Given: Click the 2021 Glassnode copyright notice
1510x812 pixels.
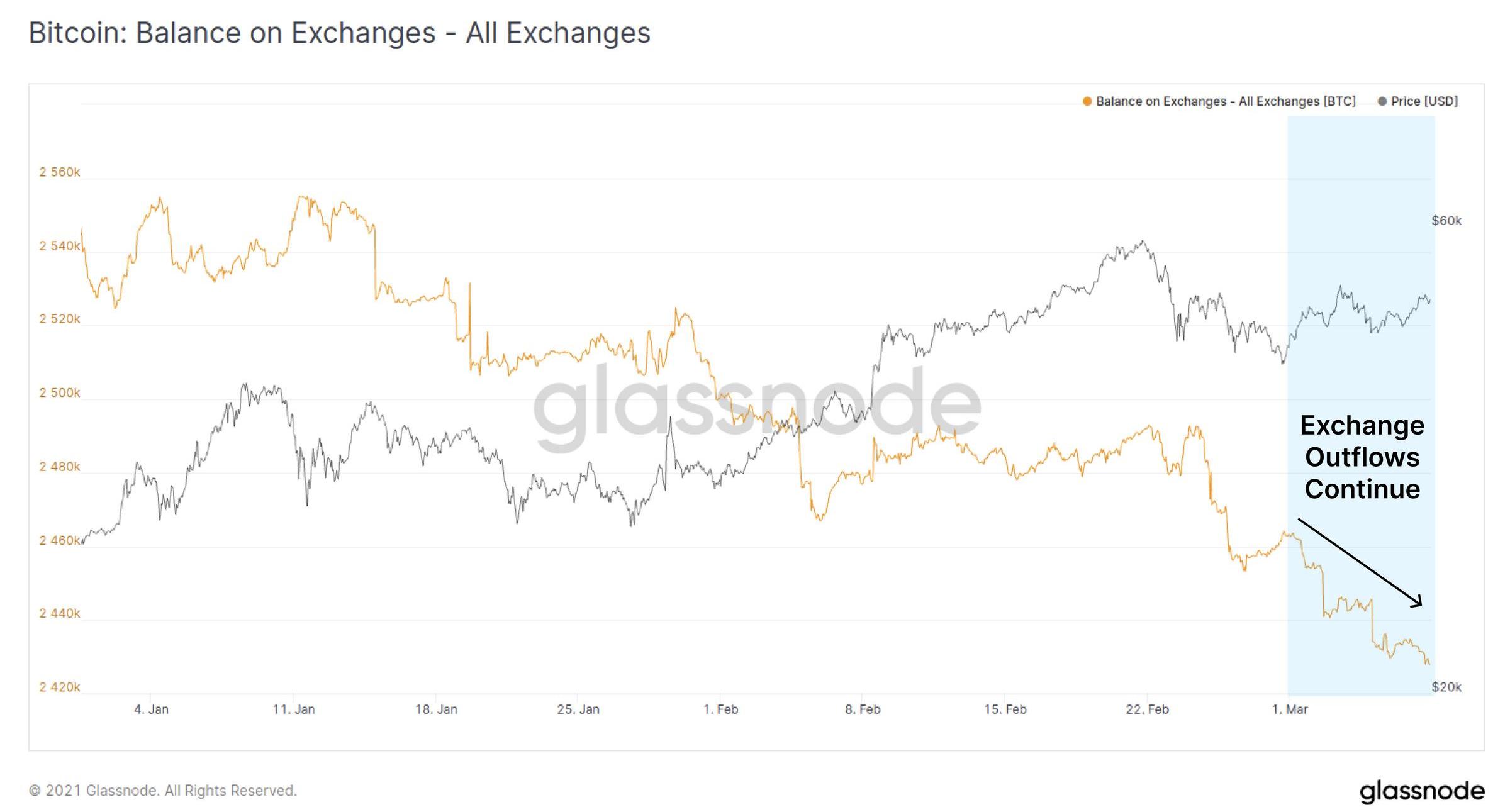Looking at the screenshot, I should (163, 791).
